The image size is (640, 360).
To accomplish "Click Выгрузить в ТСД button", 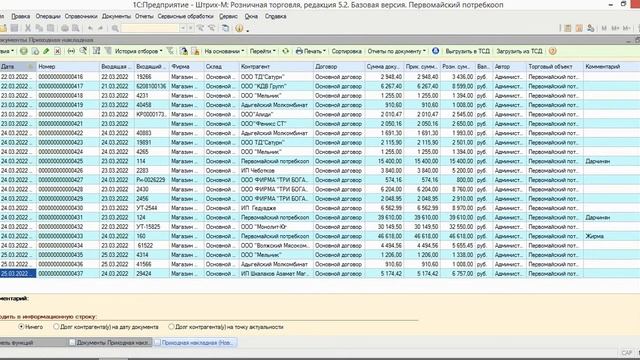I will pos(467,51).
